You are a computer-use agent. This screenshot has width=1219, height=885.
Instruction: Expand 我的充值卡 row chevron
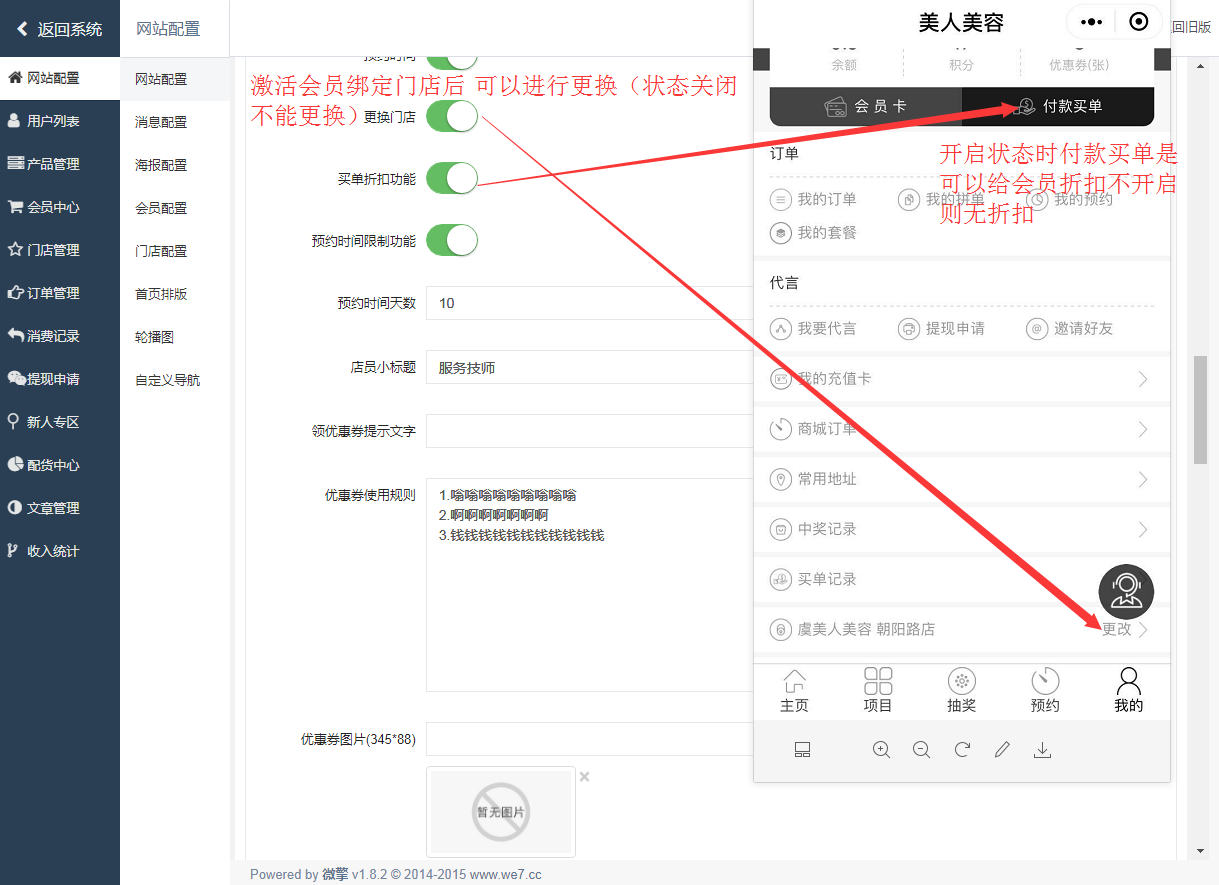coord(1143,379)
